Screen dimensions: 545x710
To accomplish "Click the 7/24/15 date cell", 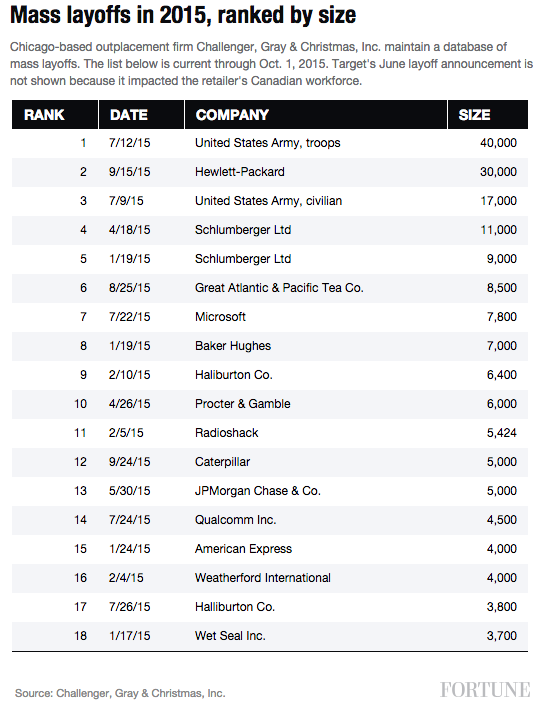I will point(129,520).
